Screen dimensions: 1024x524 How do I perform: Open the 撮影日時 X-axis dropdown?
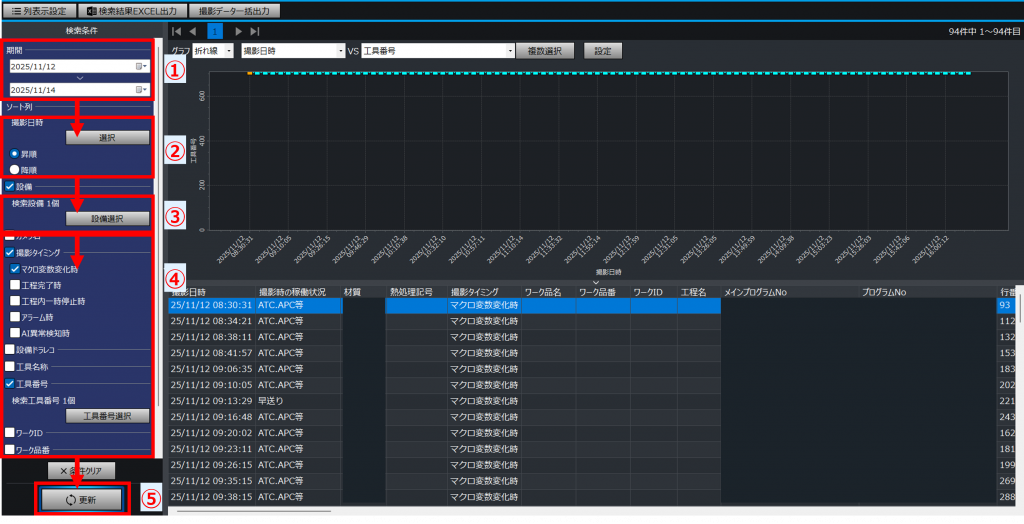coord(294,50)
